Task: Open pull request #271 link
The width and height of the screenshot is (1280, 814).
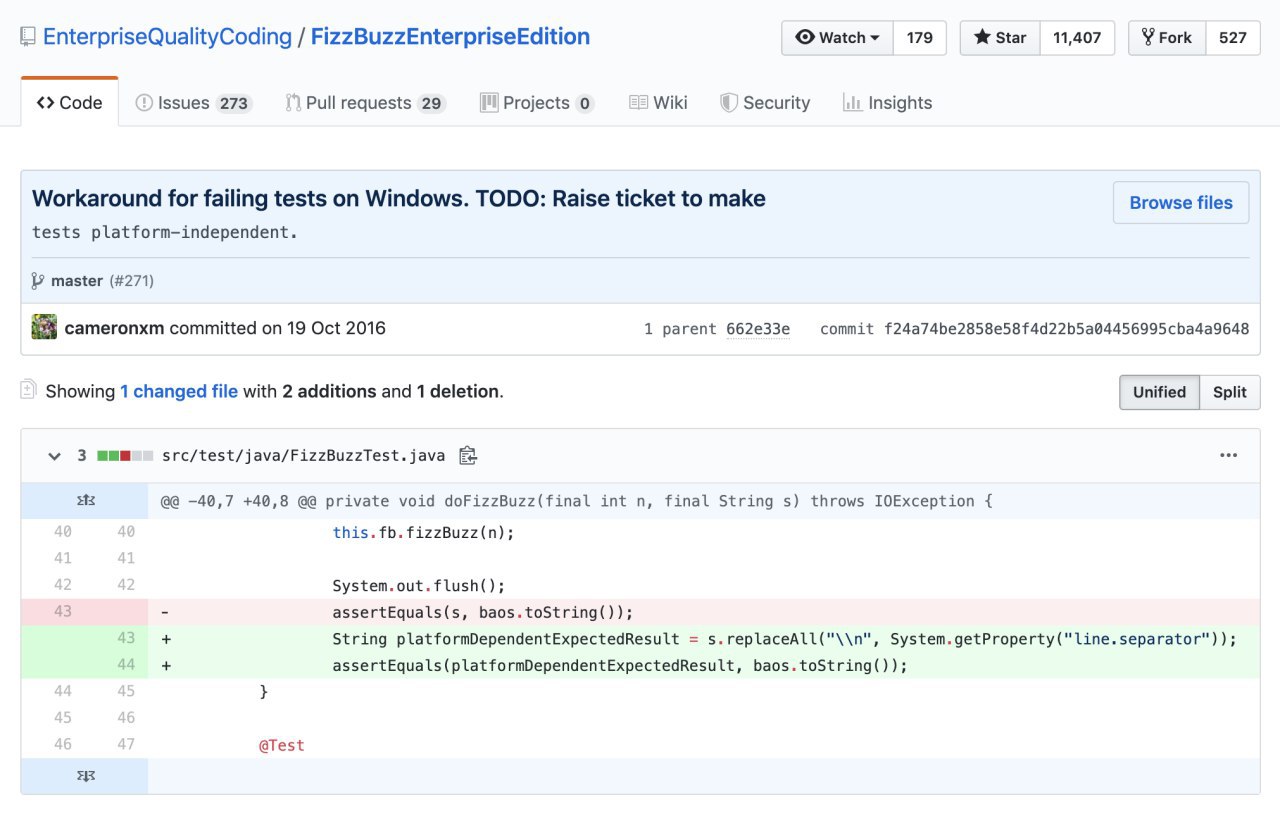Action: [131, 281]
